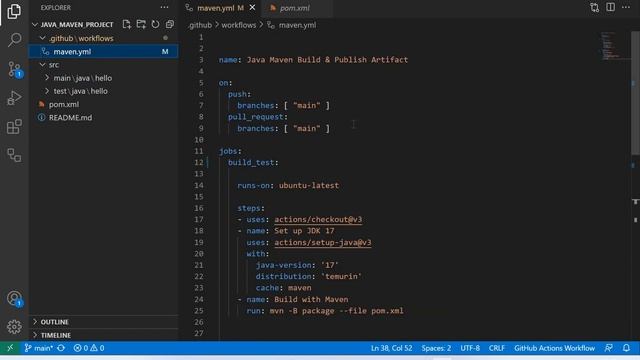The width and height of the screenshot is (640, 360).
Task: Click .github breadcrumb segment
Action: coord(200,25)
